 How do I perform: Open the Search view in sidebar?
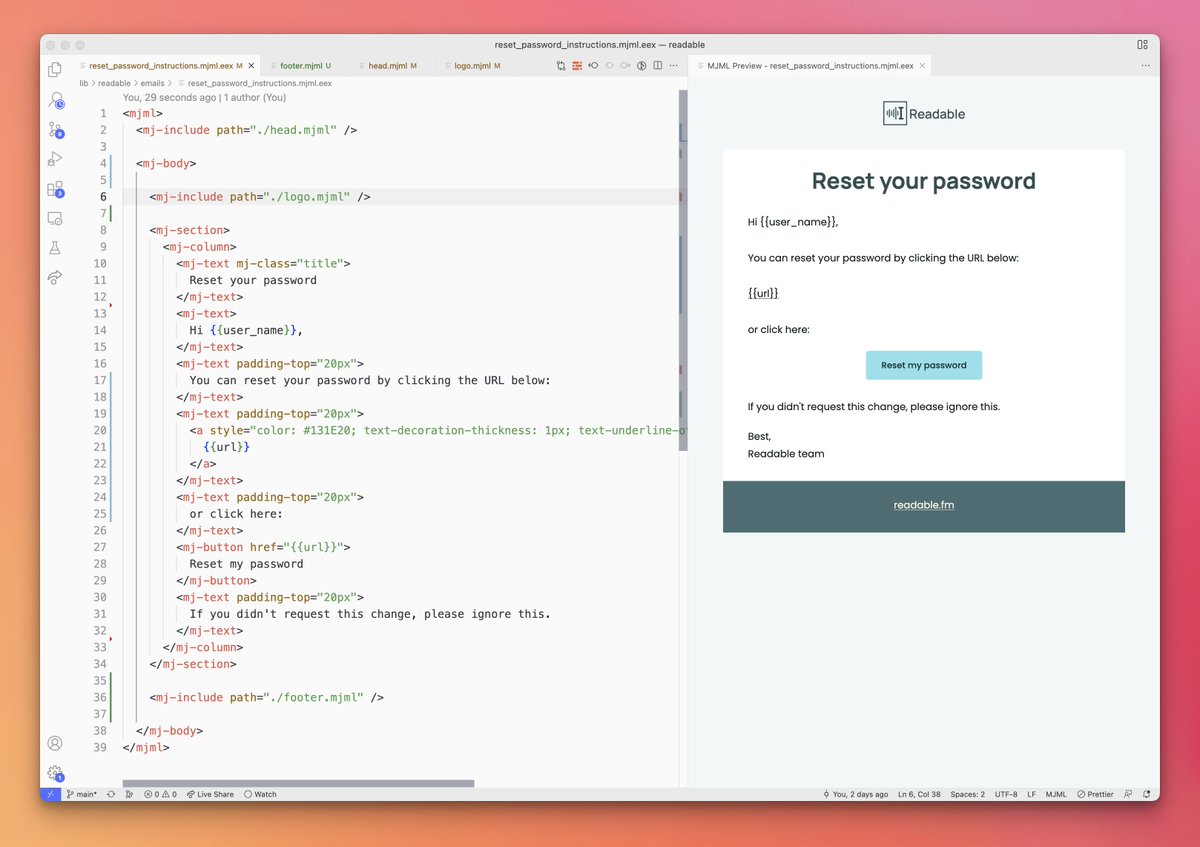tap(55, 100)
